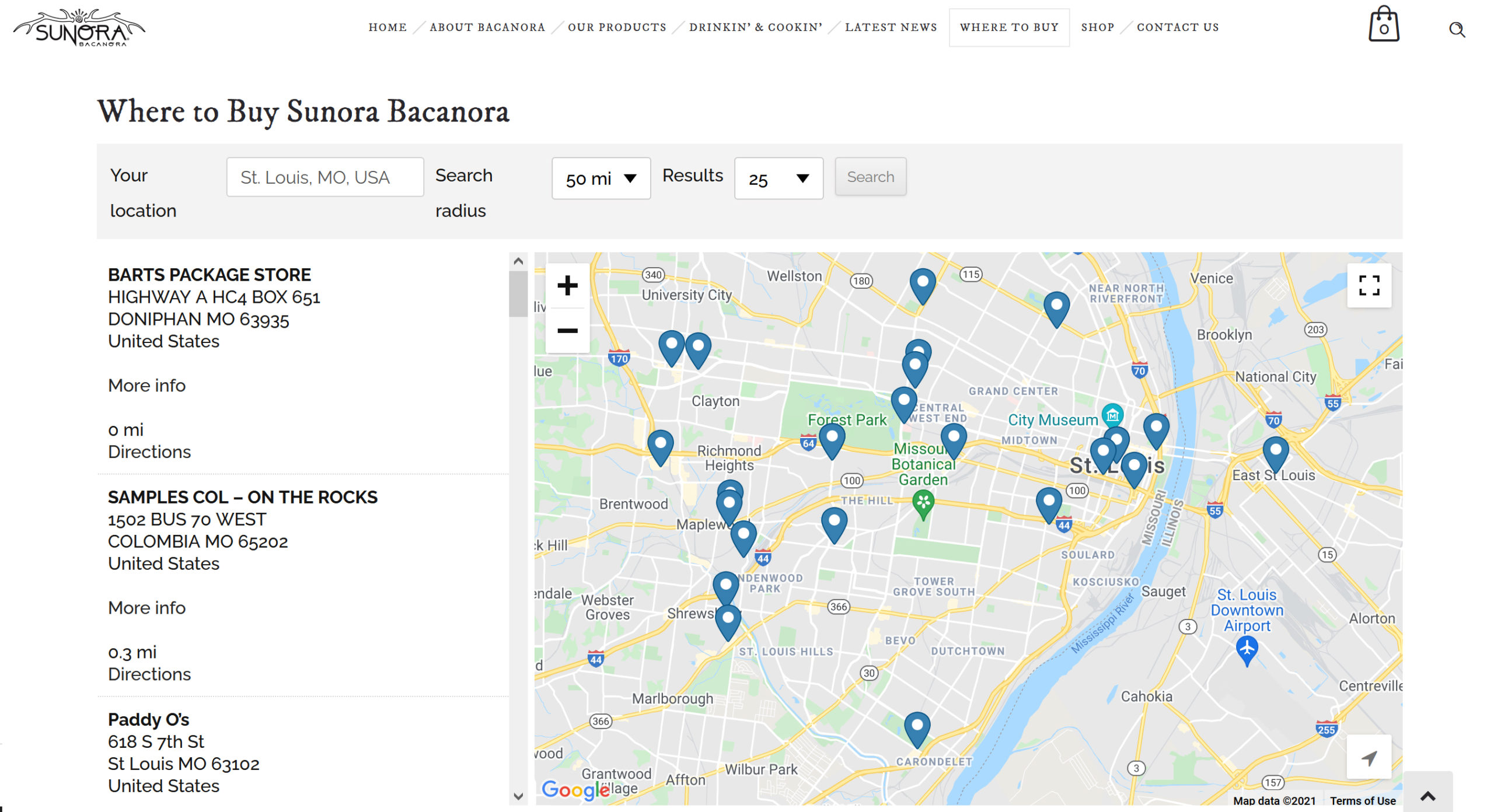Open Latest News menu item
This screenshot has width=1494, height=812.
[x=891, y=27]
